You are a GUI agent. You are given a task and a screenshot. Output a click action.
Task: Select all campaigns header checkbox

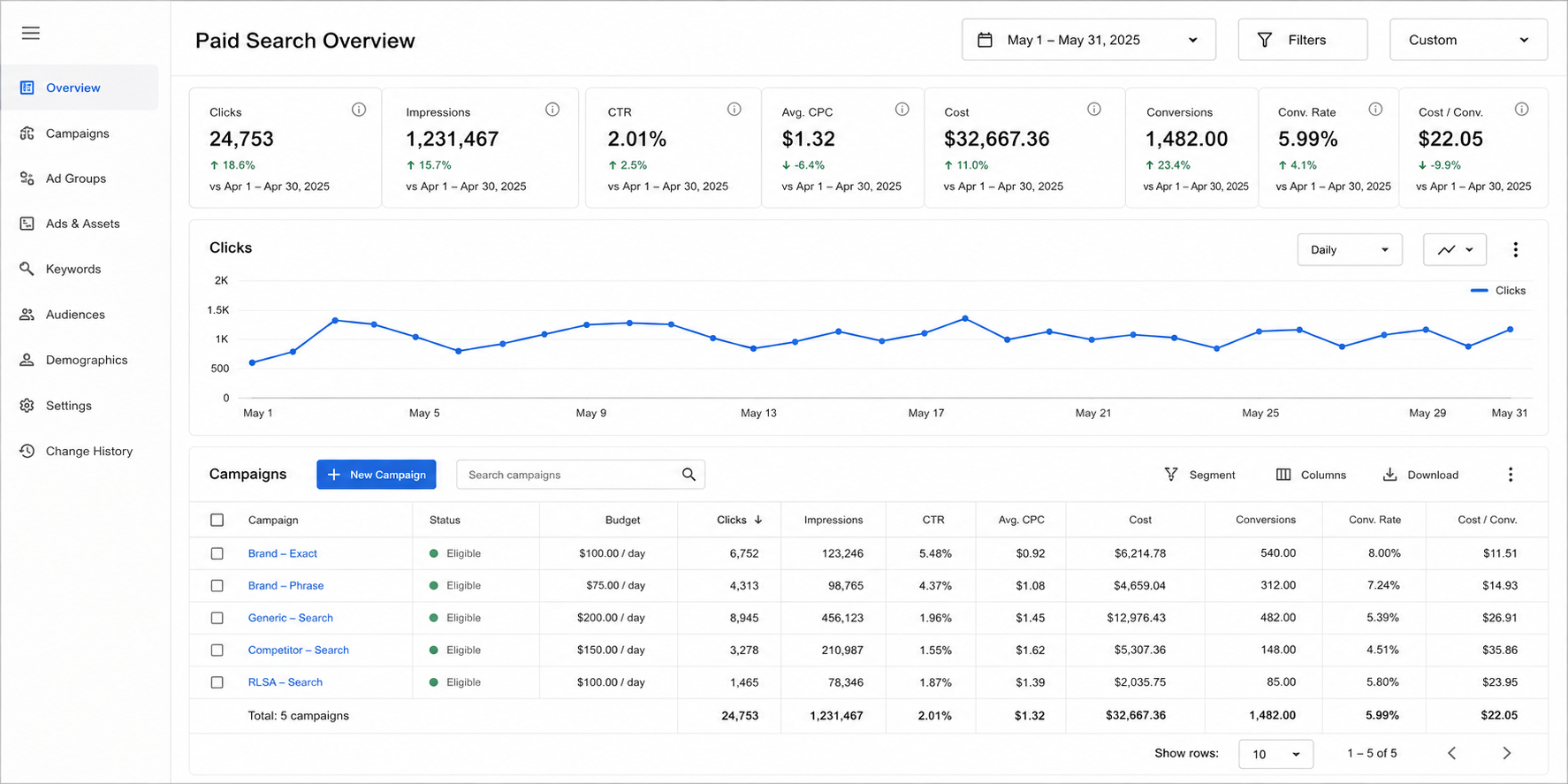click(x=217, y=520)
